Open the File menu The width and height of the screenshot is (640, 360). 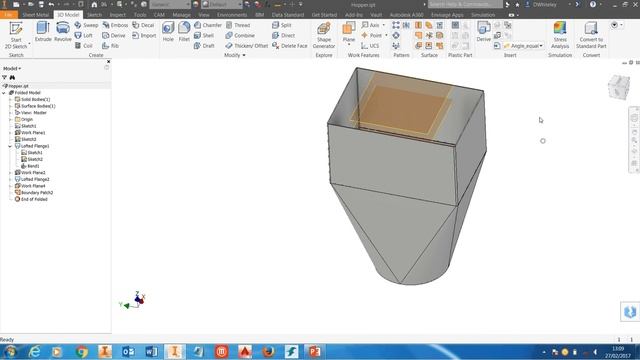coord(9,15)
